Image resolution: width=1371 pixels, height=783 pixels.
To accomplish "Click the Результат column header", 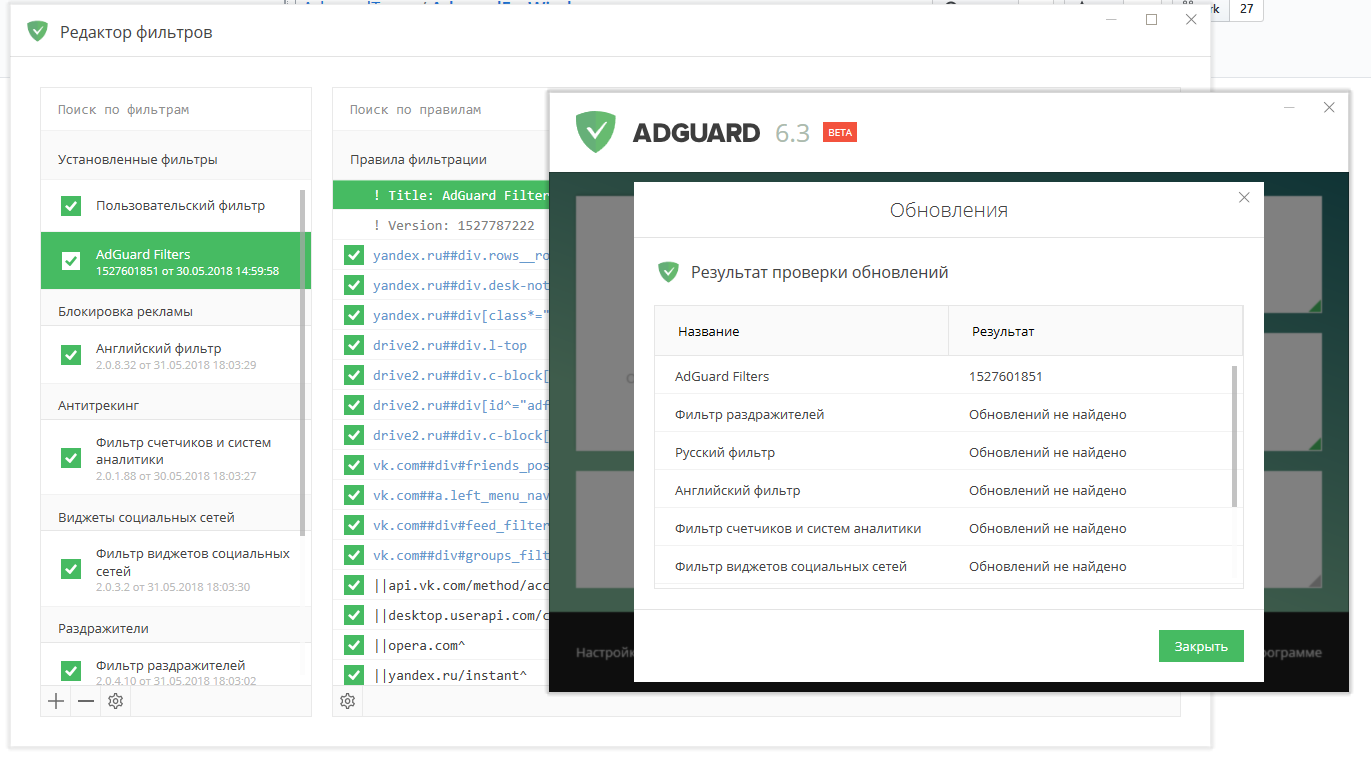I will (1095, 331).
